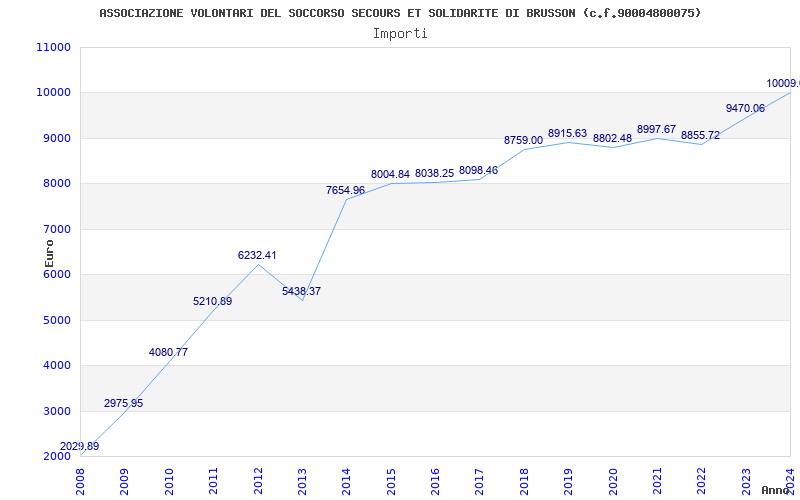Click the year 2022 axis tick label
This screenshot has width=800, height=500.
click(x=702, y=482)
